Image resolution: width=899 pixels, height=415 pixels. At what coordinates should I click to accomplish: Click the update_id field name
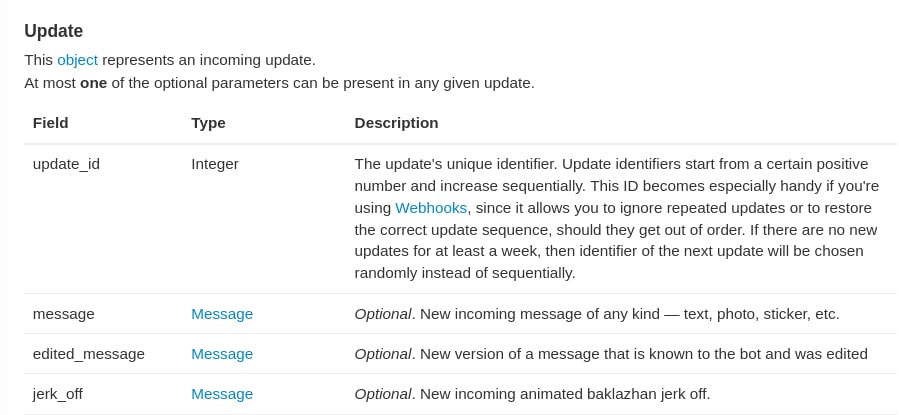click(x=66, y=164)
